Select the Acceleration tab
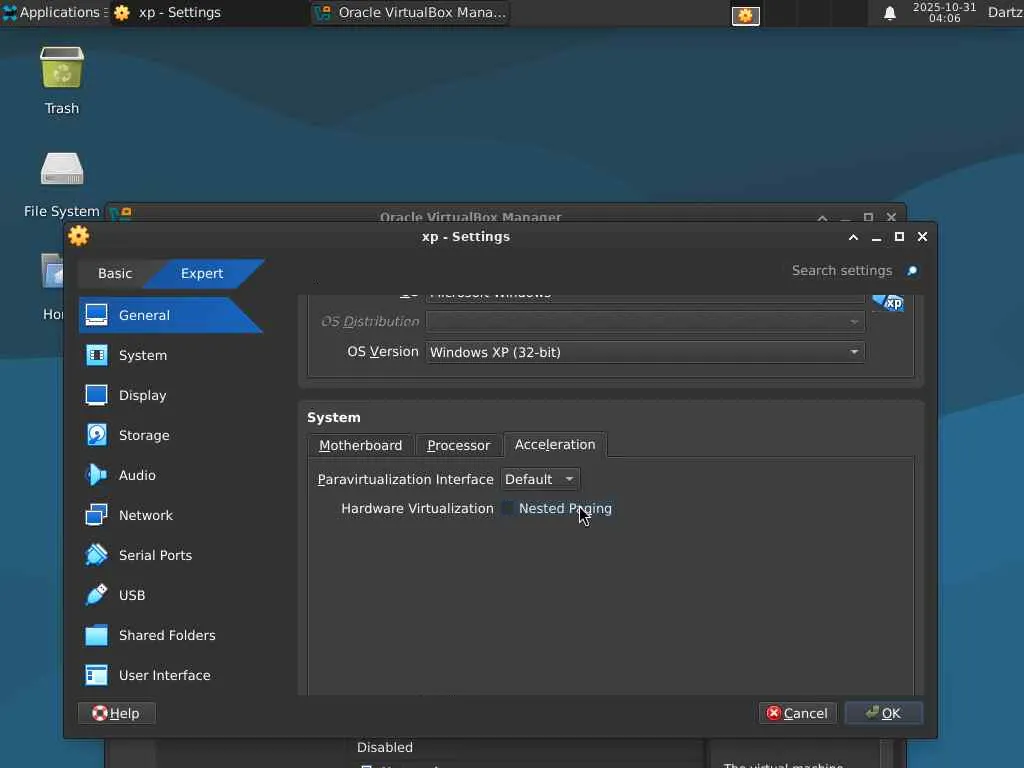 555,445
